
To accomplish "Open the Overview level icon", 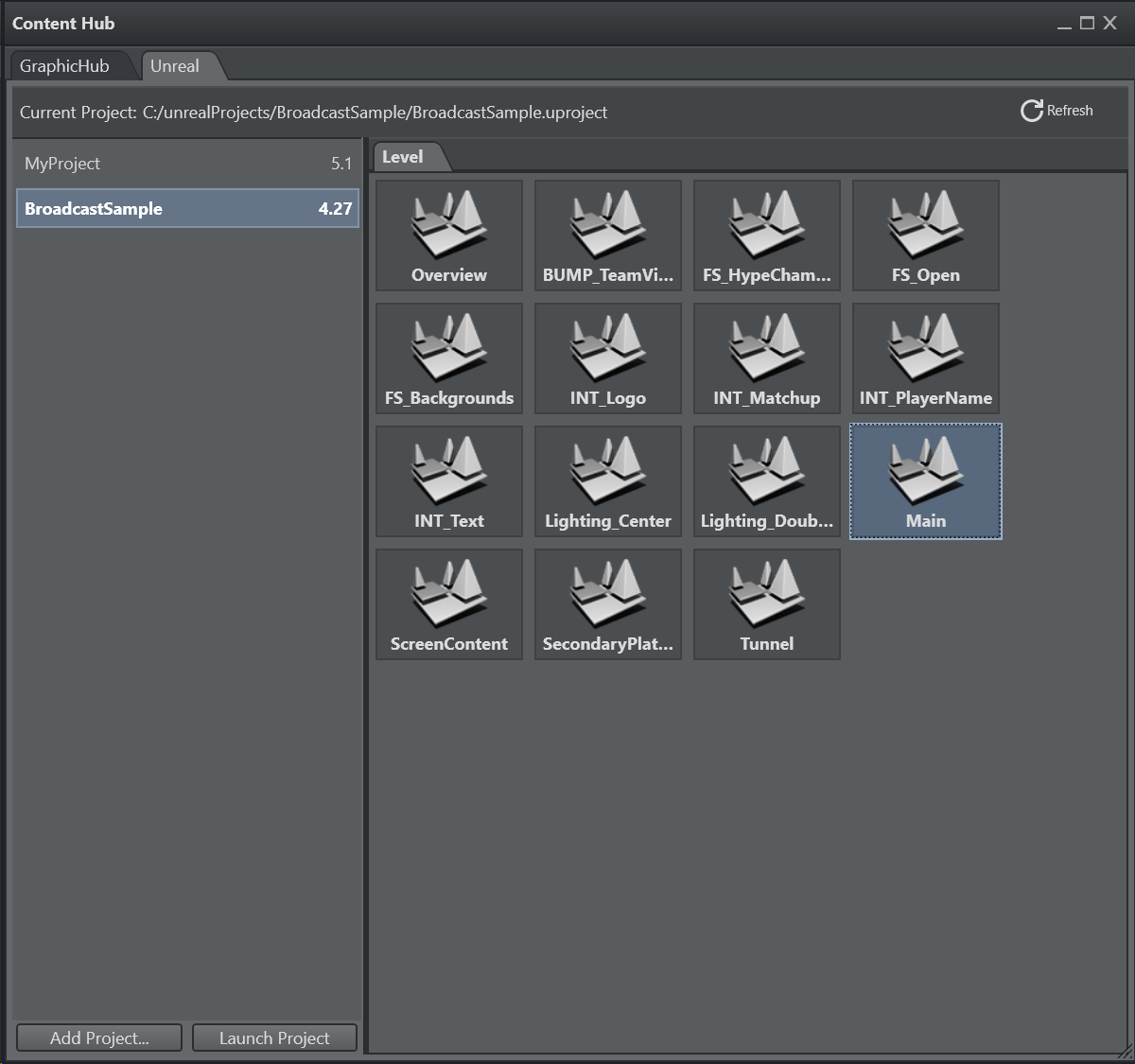I will point(449,226).
